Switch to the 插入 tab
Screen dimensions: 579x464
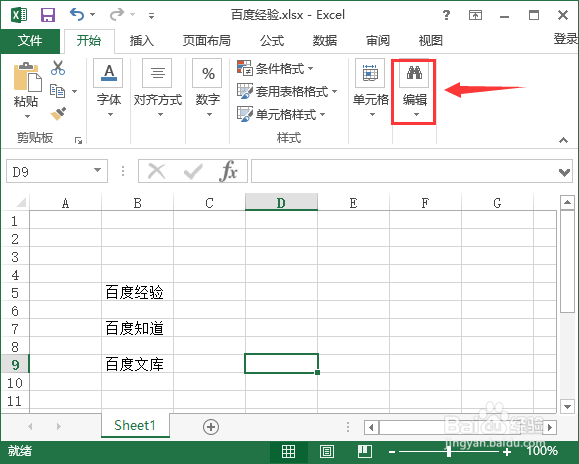pos(142,41)
